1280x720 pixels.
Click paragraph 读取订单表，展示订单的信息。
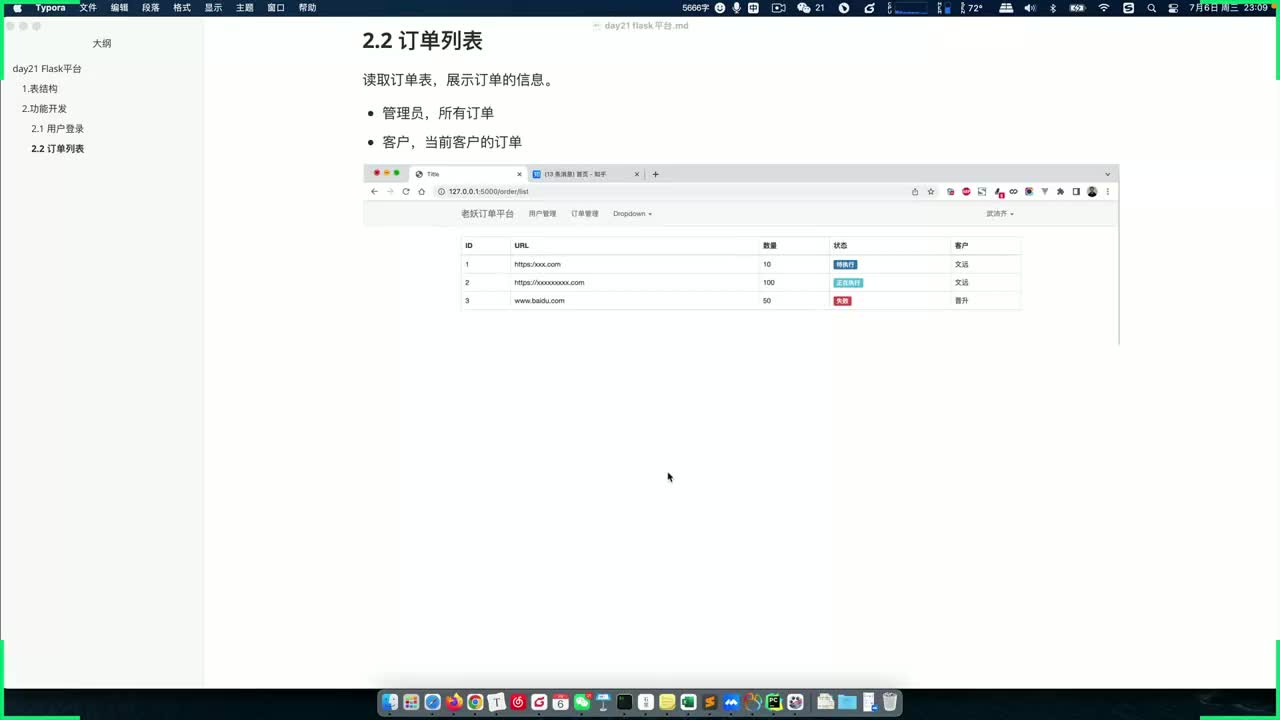click(x=458, y=80)
